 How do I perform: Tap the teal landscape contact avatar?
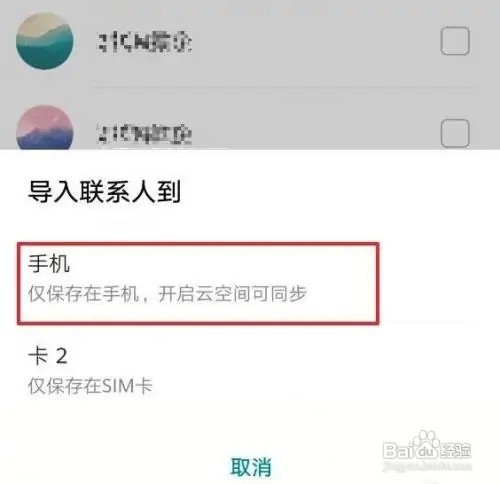coord(45,41)
